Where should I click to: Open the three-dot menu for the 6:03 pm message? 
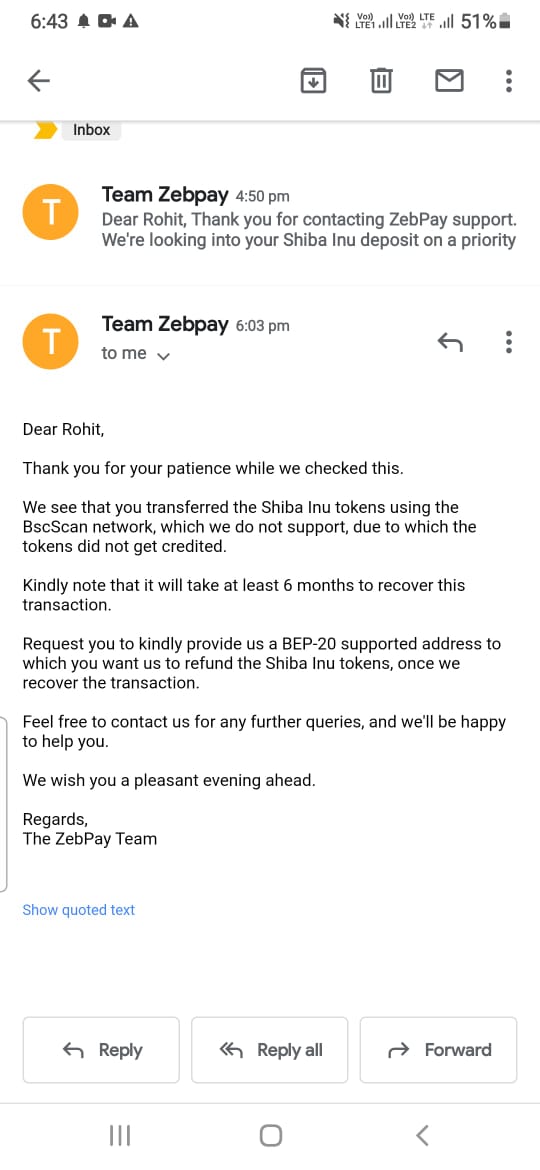pyautogui.click(x=509, y=342)
